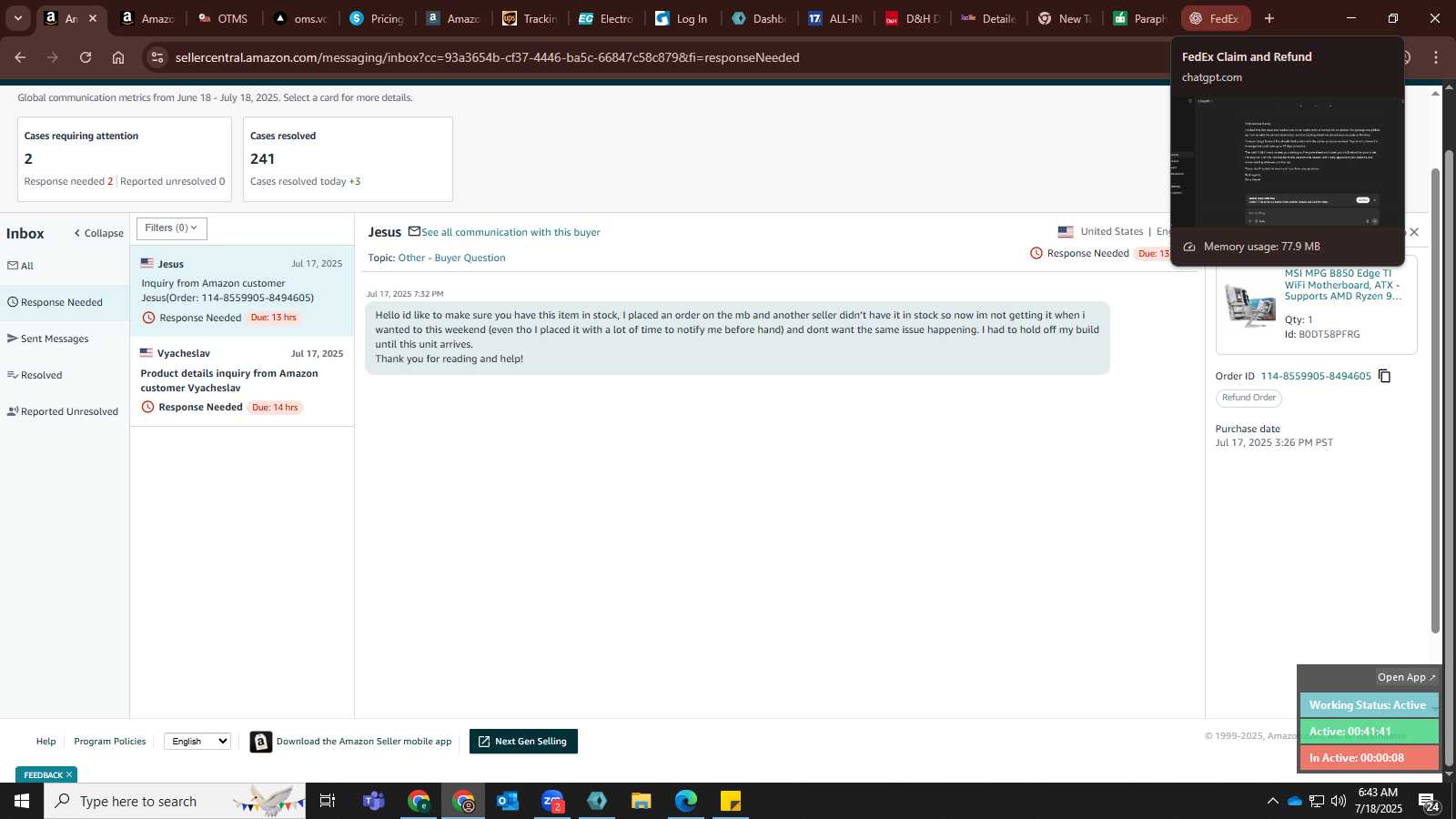
Task: Click the taskbar clock showing 6:43 AM
Action: click(1378, 801)
